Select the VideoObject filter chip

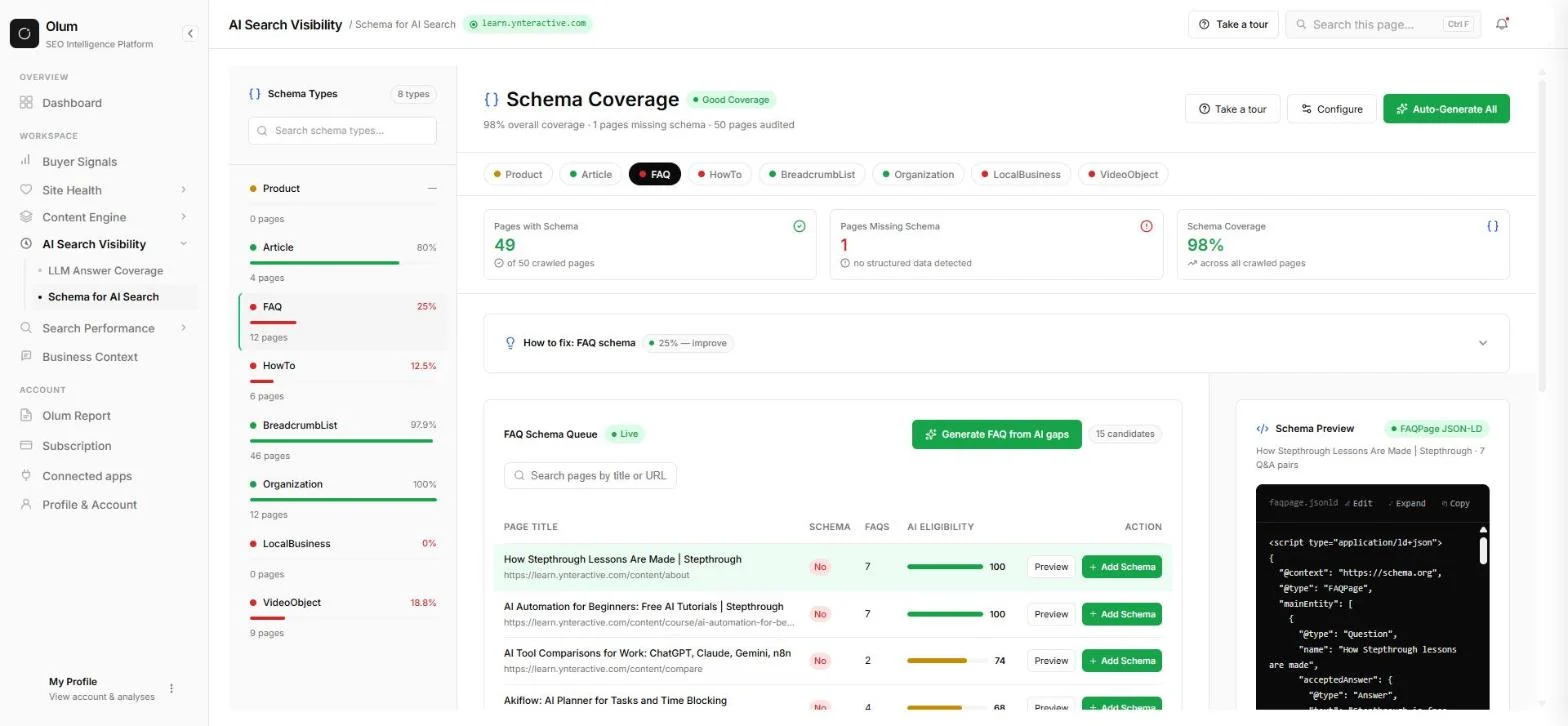coord(1123,174)
